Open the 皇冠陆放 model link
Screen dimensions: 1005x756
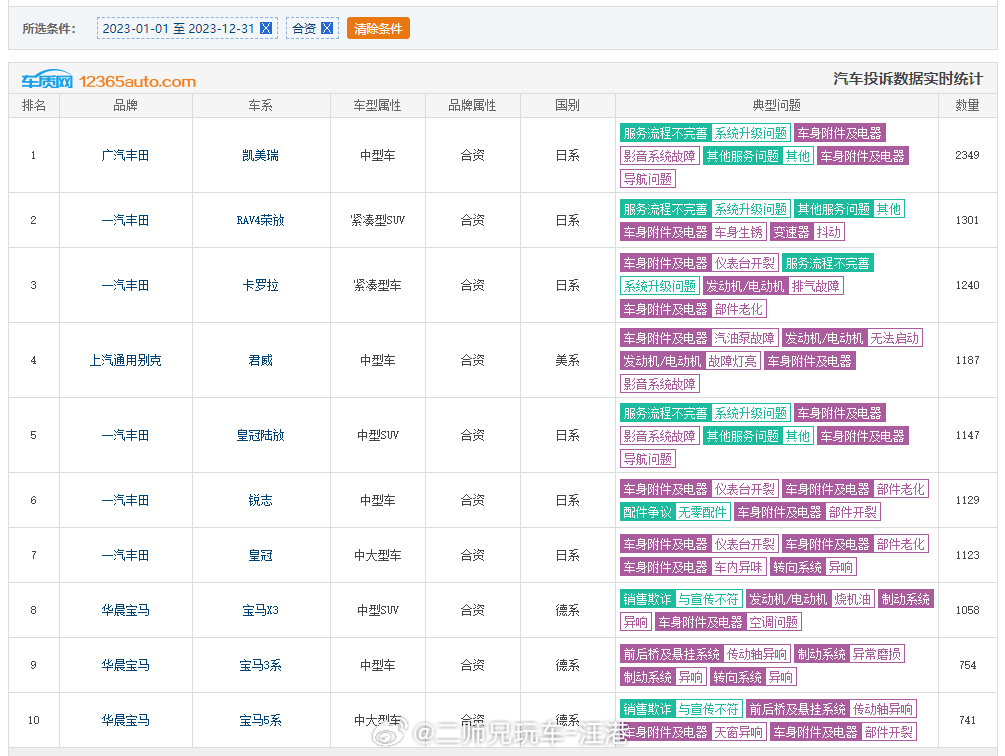[260, 435]
